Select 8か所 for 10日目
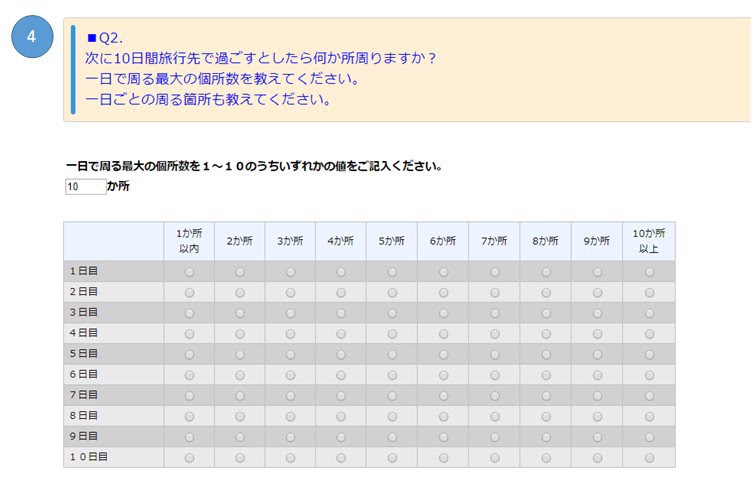 546,458
